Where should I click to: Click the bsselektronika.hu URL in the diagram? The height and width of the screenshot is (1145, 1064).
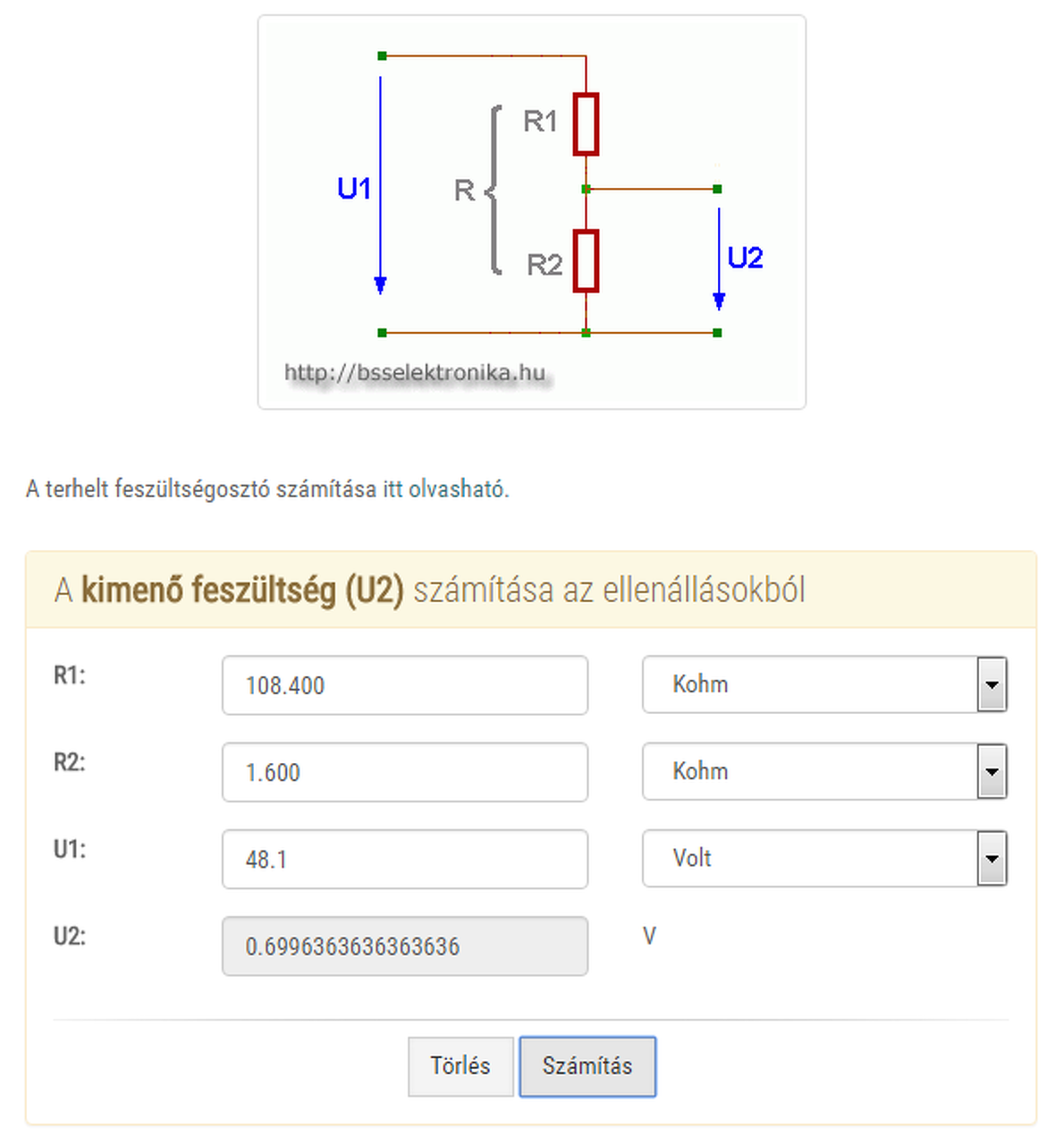[415, 372]
